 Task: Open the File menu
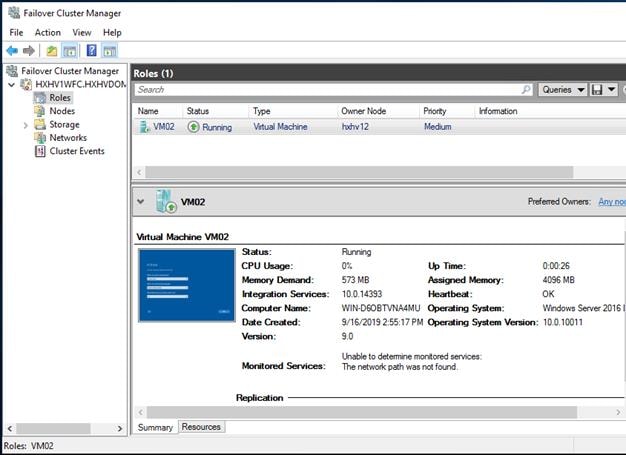16,33
